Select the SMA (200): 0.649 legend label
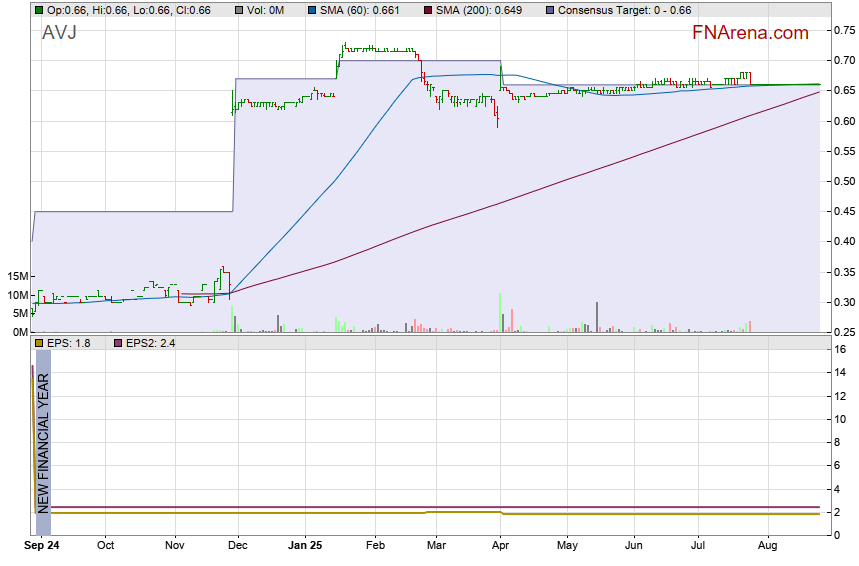Viewport: 859px width, 566px height. tap(478, 10)
